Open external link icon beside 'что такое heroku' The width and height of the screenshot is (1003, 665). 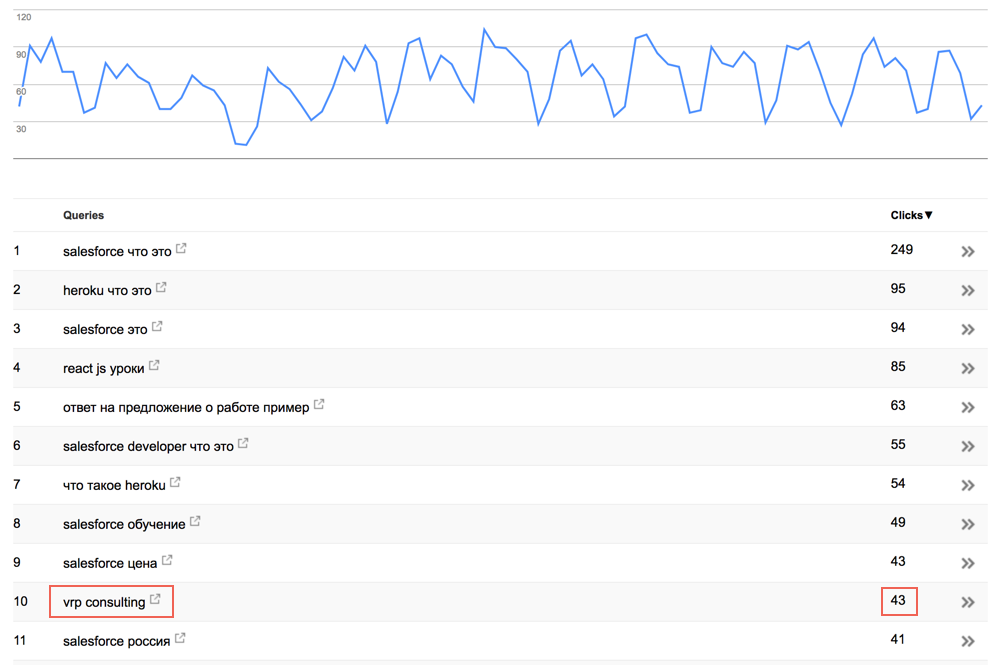point(175,482)
